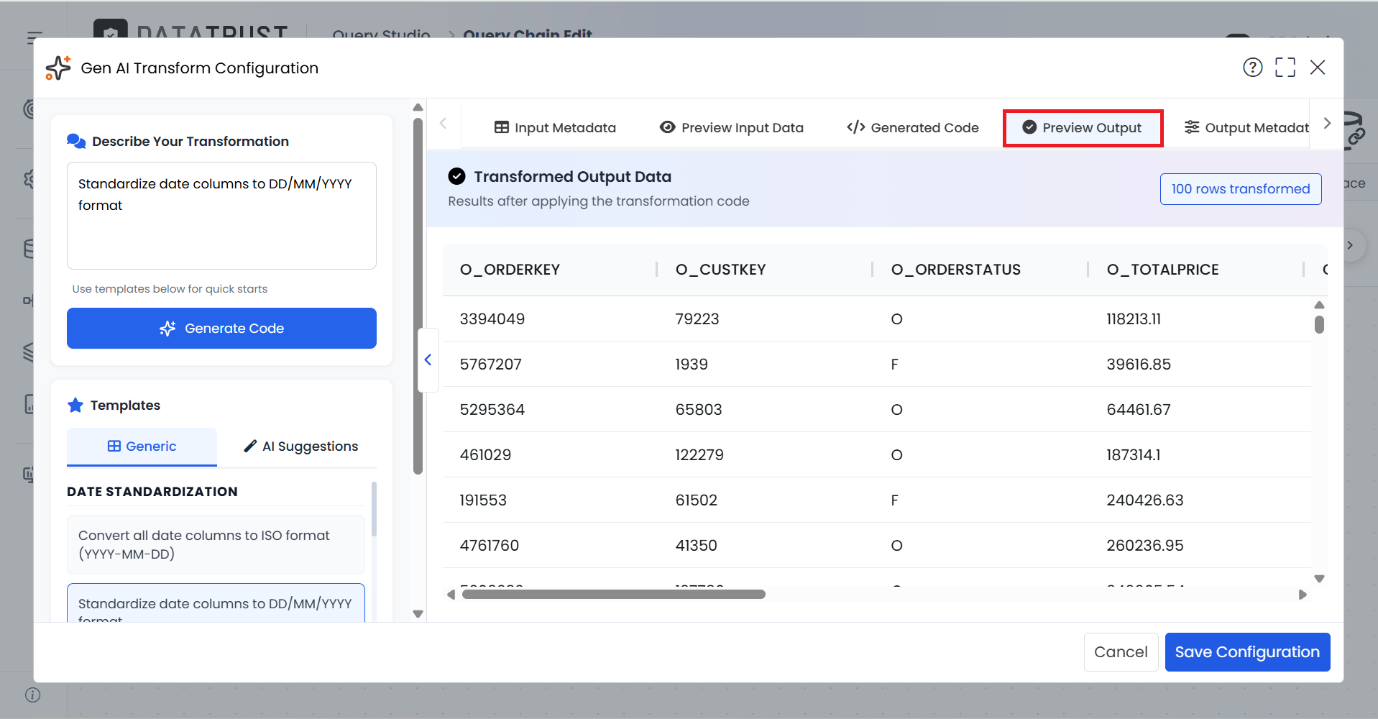Go to the Output Metadata tab
This screenshot has height=719, width=1378.
coord(1246,128)
